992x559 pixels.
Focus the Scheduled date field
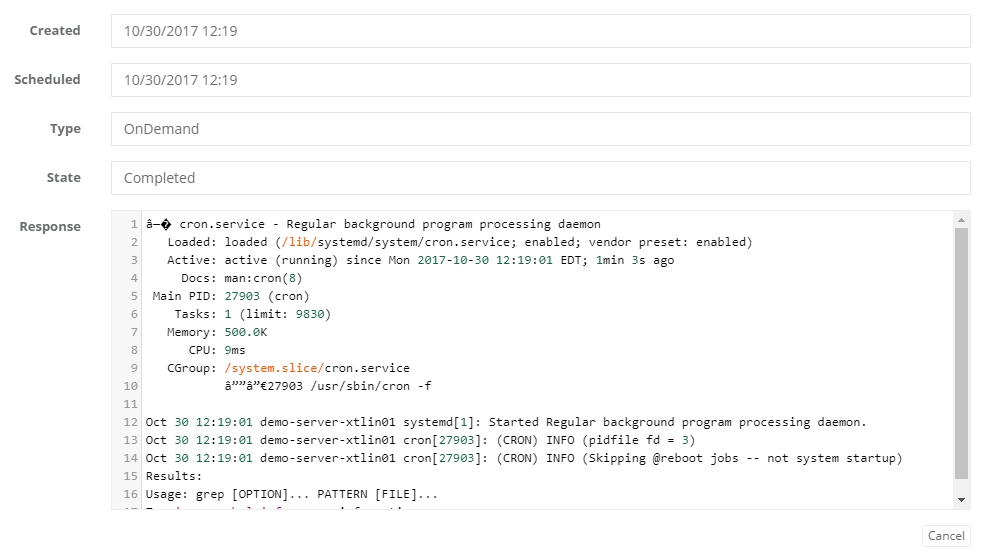tap(540, 80)
